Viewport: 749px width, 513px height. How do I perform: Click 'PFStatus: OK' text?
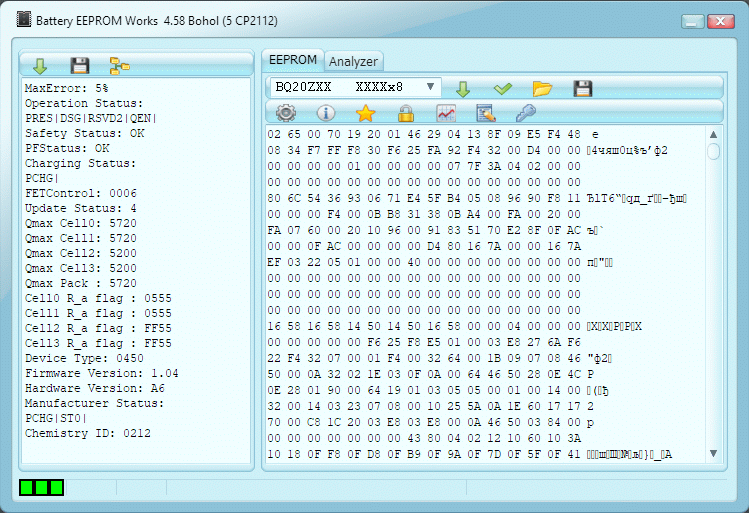[67, 149]
